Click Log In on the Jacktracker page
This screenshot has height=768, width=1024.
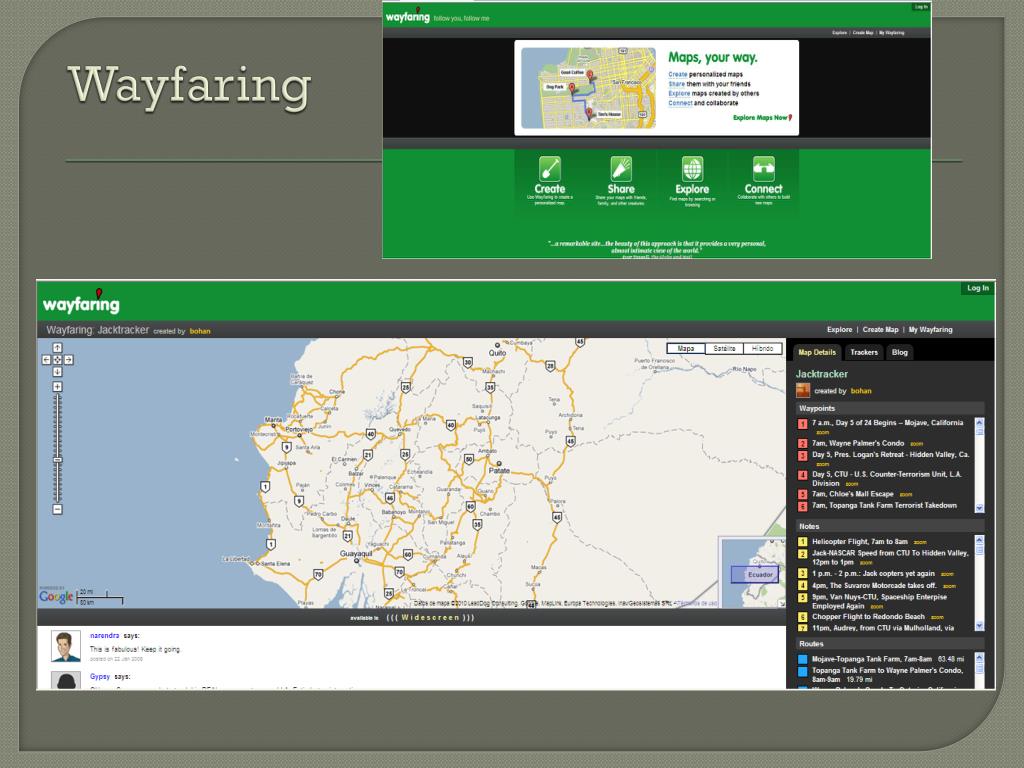pos(978,288)
